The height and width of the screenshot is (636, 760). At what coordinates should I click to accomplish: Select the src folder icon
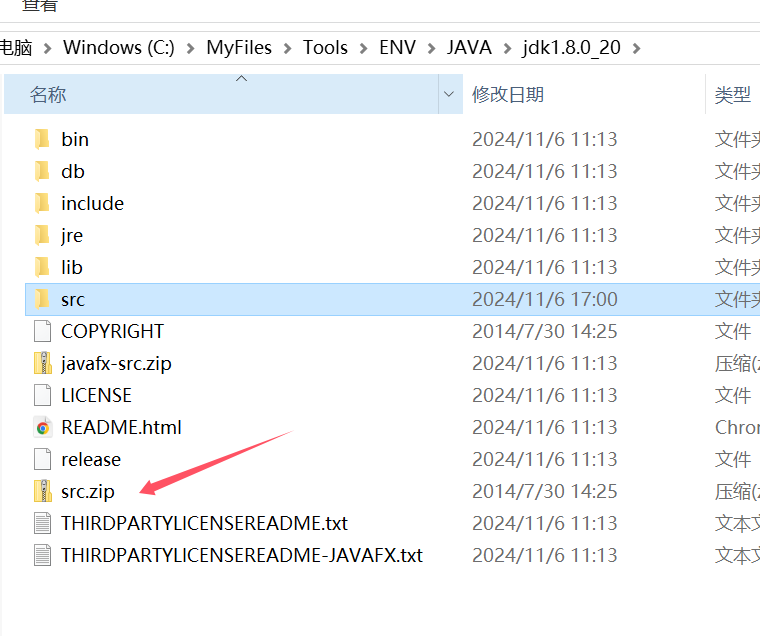click(42, 299)
